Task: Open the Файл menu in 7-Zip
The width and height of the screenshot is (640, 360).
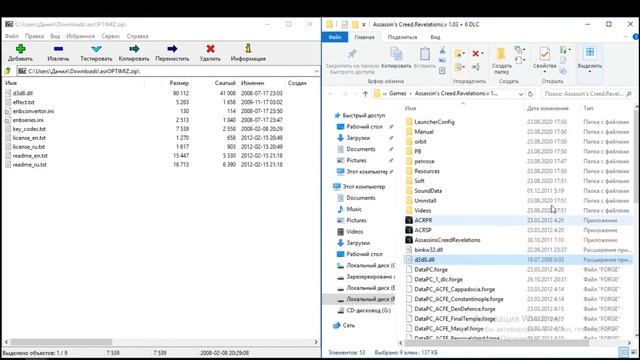Action: click(12, 36)
